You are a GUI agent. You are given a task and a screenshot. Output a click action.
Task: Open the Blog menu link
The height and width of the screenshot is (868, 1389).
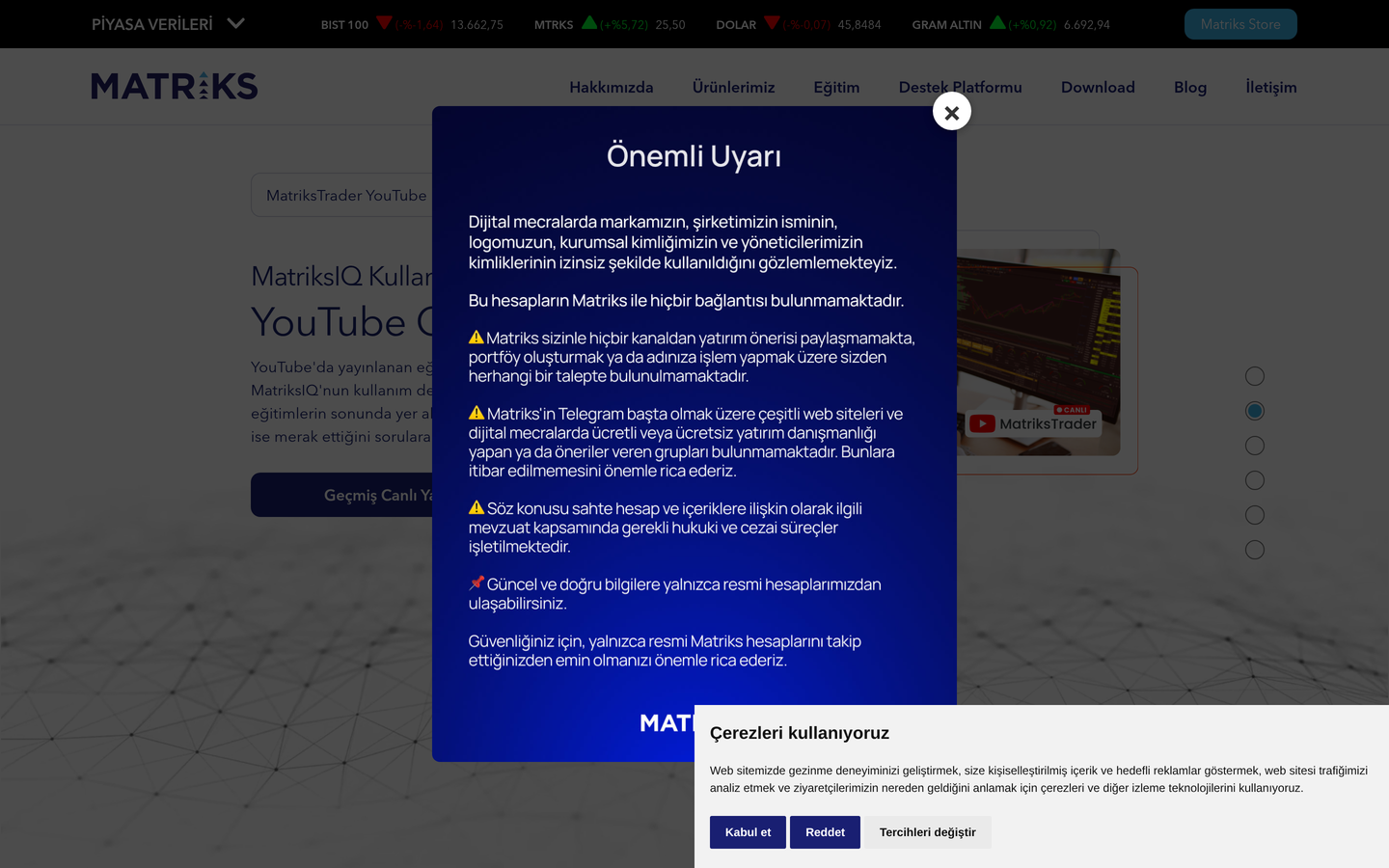point(1190,87)
